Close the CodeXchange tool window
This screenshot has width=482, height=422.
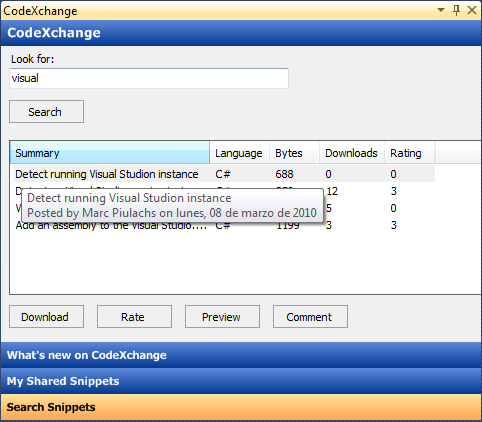(472, 10)
